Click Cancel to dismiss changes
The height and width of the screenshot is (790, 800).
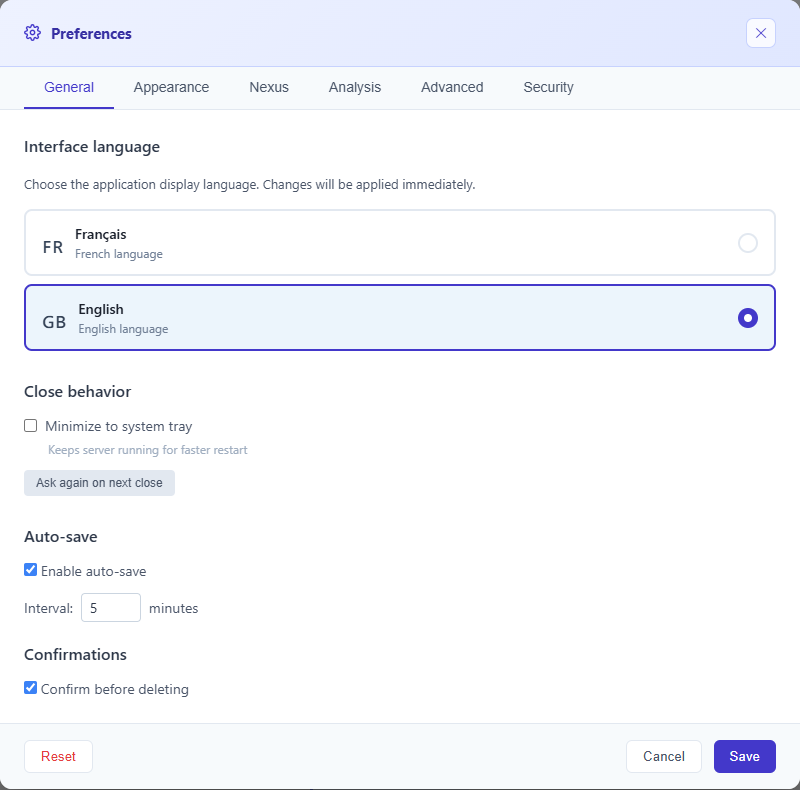664,756
